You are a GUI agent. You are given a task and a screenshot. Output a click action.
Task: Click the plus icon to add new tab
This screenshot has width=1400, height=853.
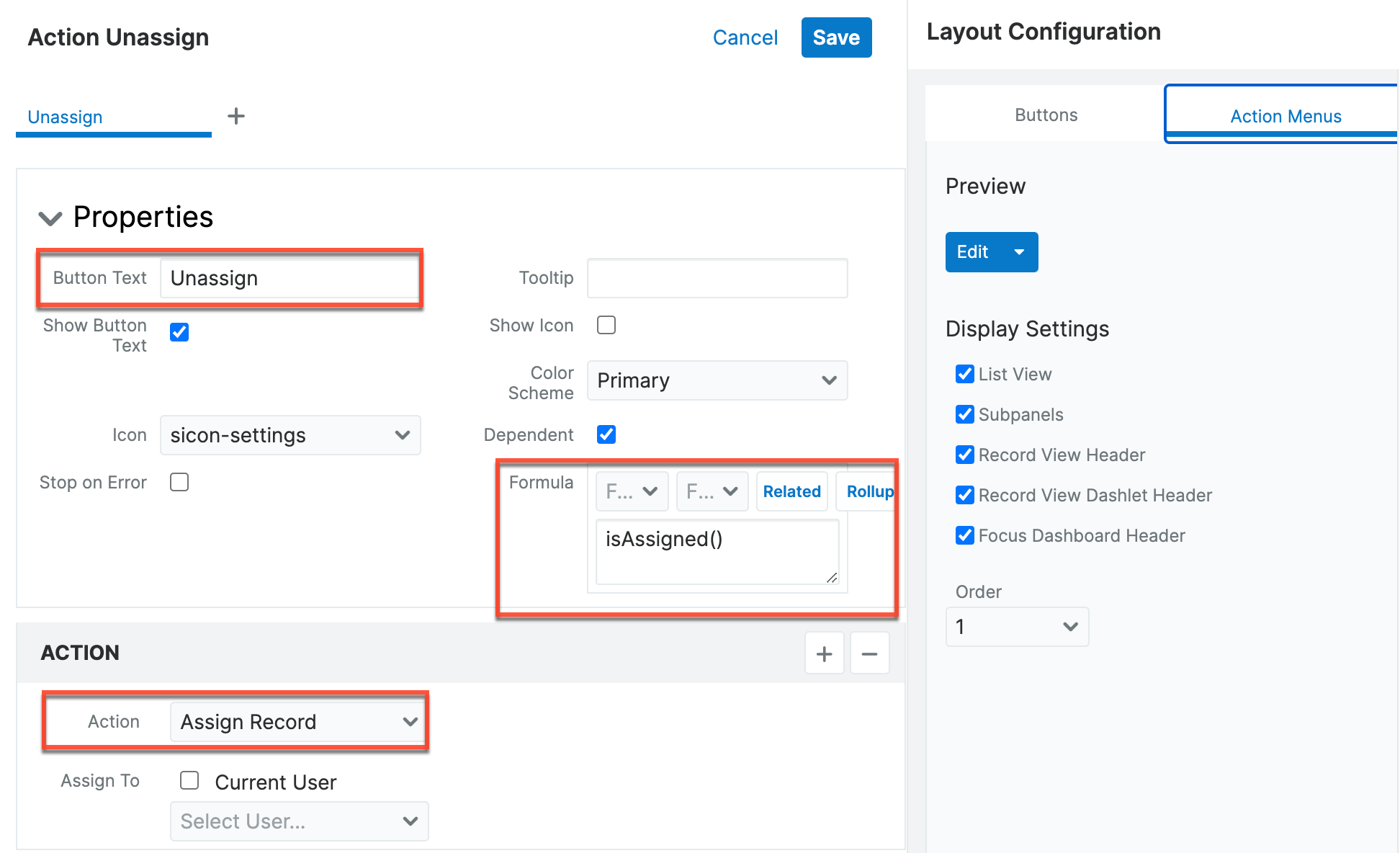click(236, 116)
